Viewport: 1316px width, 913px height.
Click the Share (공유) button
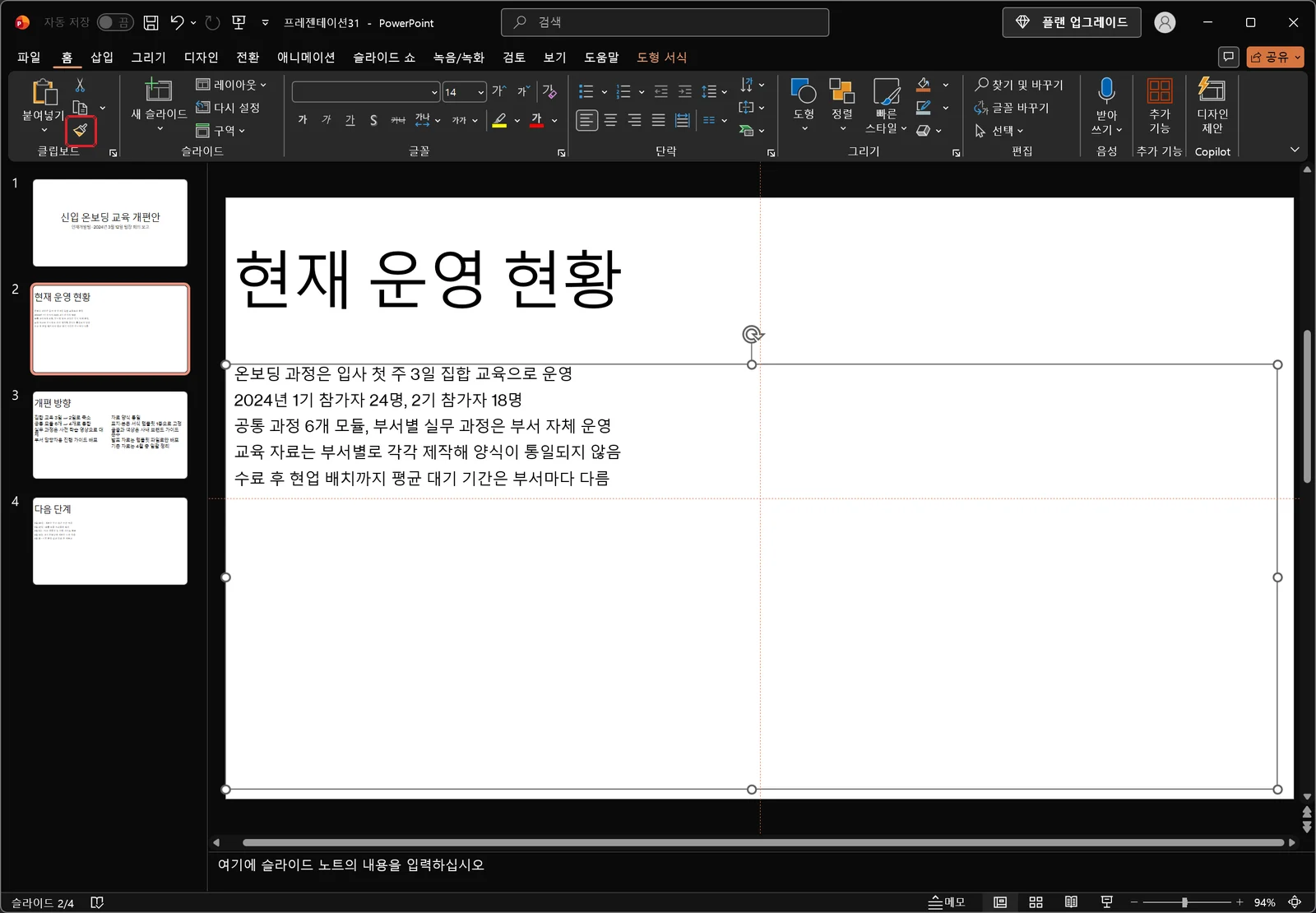(1275, 57)
